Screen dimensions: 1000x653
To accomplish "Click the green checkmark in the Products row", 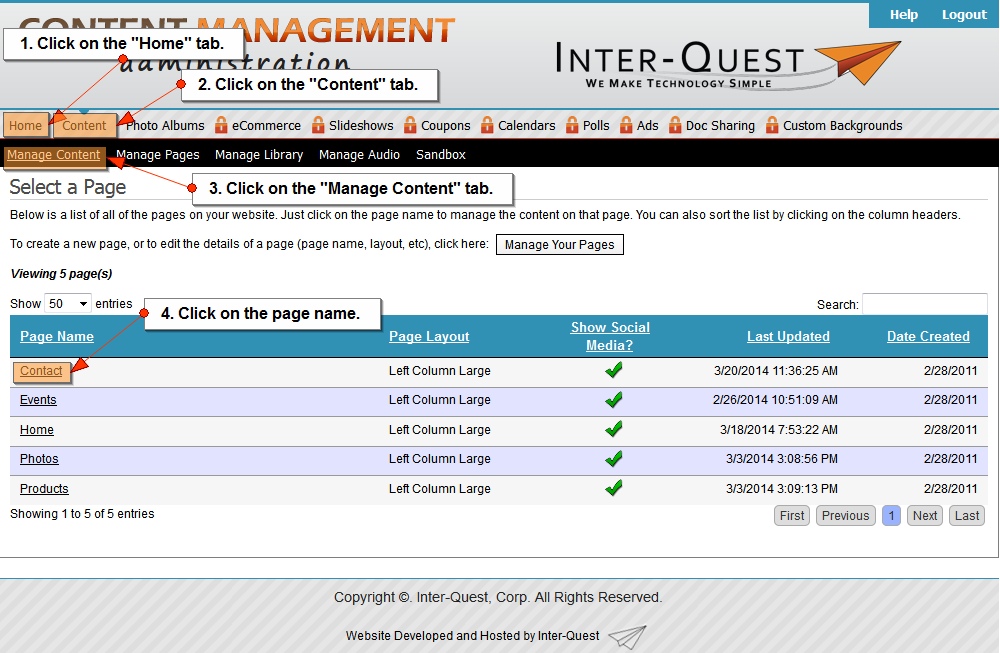I will [x=614, y=488].
